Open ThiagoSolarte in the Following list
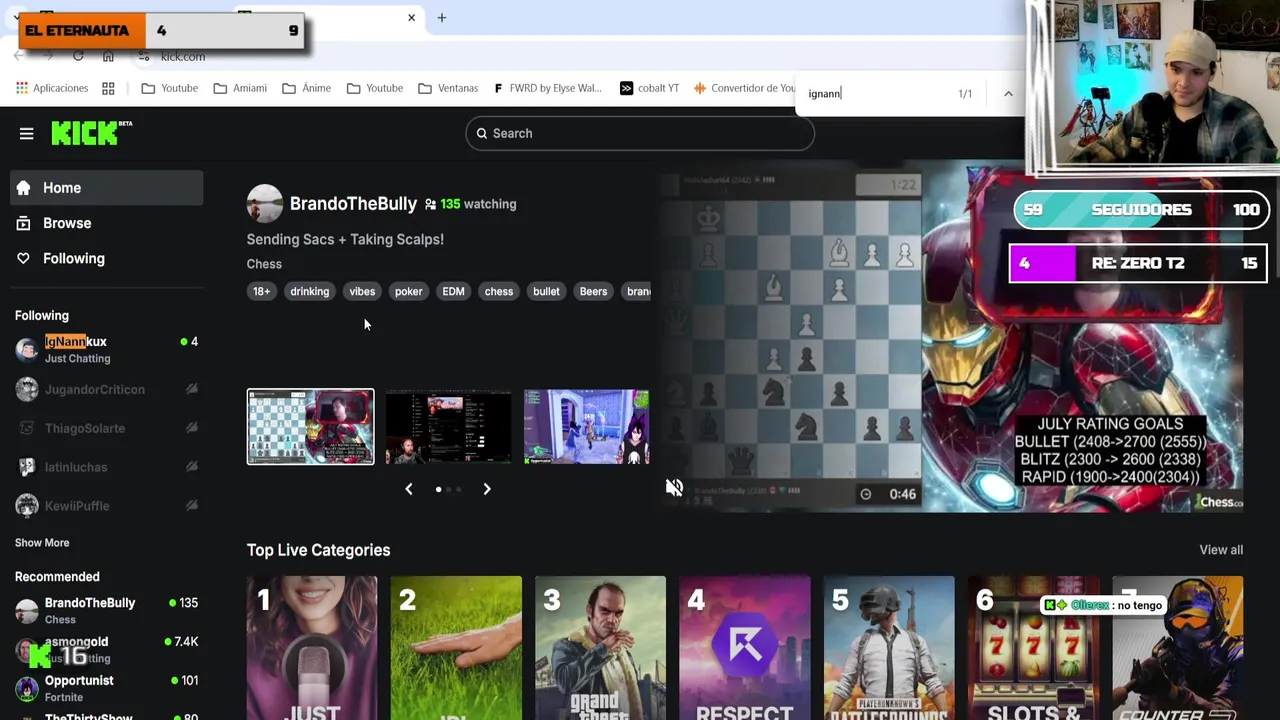This screenshot has height=720, width=1280. [107, 428]
